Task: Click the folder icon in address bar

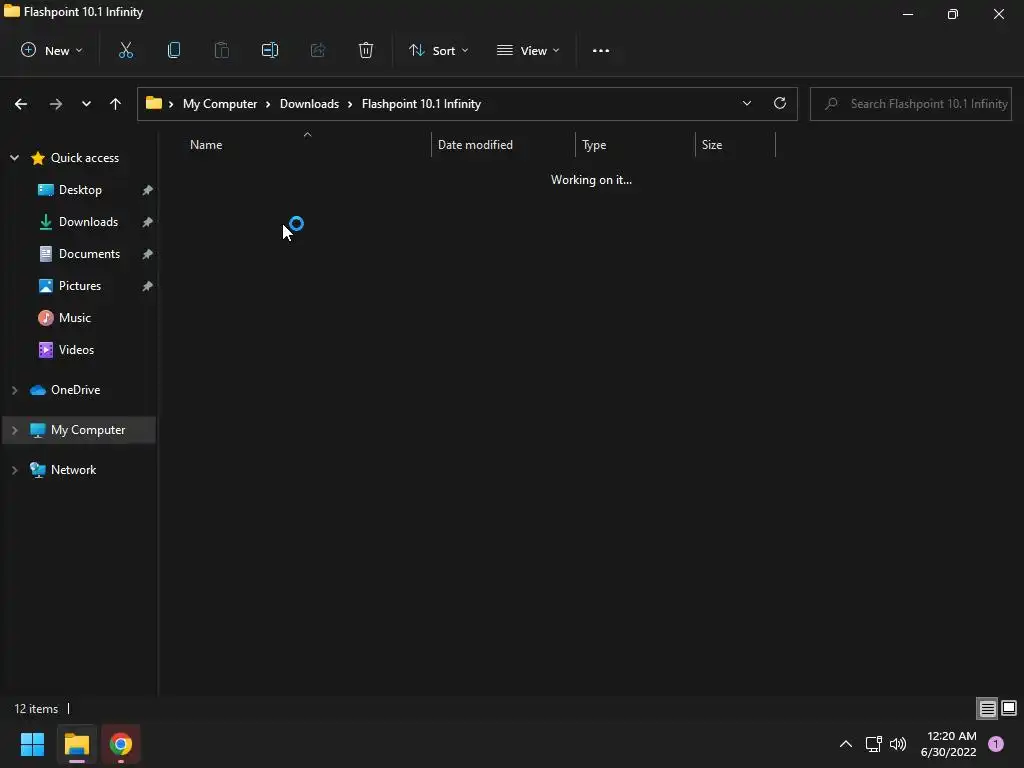Action: coord(154,103)
